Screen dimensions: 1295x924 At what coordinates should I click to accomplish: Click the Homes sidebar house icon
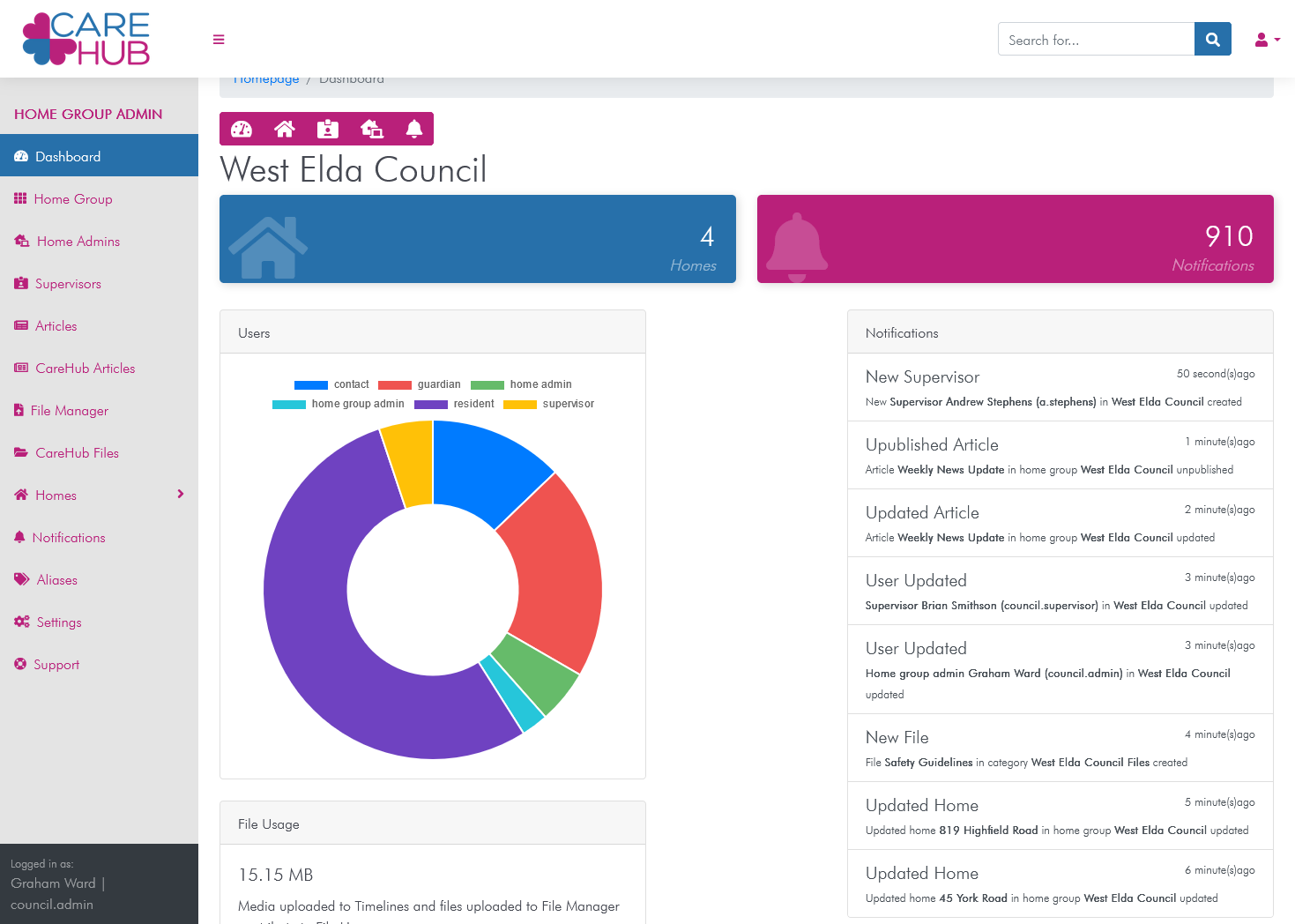point(21,495)
